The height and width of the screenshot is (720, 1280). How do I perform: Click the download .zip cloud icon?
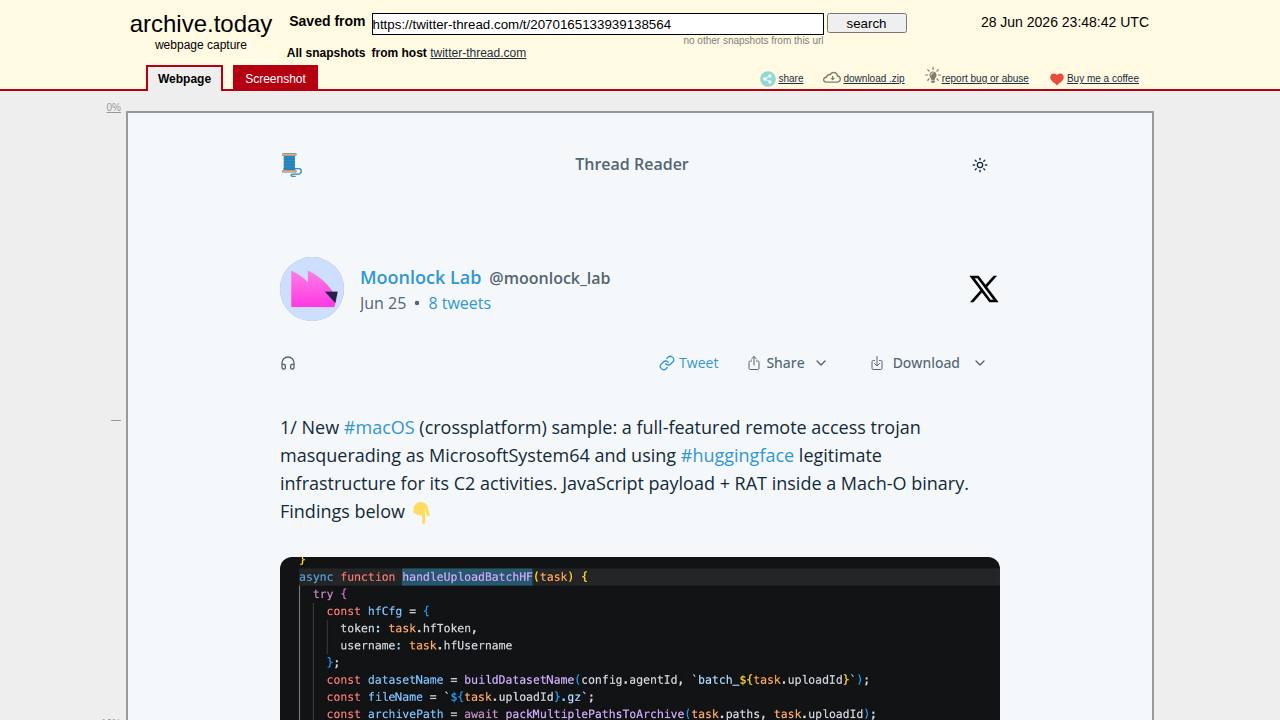pyautogui.click(x=832, y=78)
